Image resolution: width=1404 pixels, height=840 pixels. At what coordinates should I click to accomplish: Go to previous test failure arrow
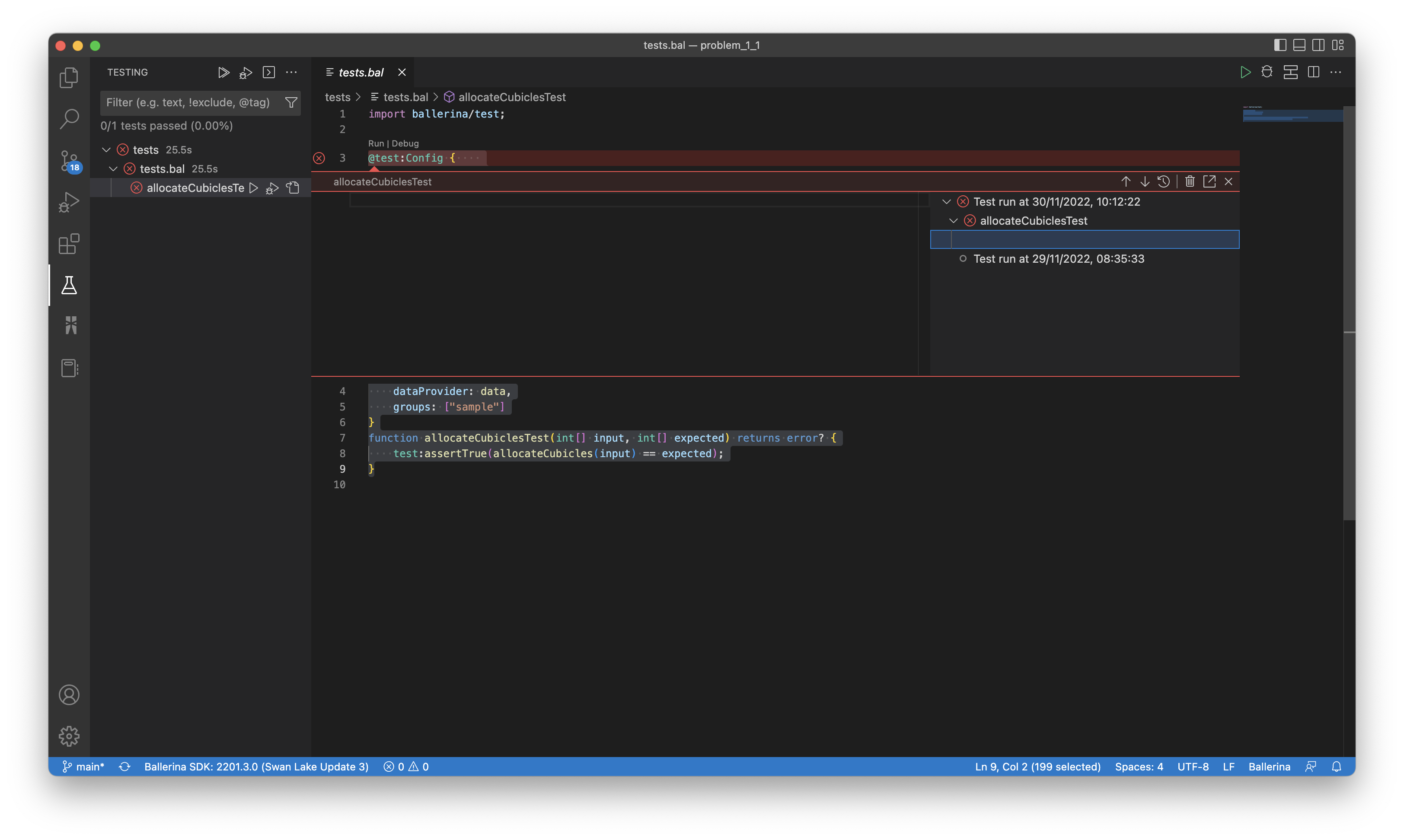pyautogui.click(x=1126, y=181)
